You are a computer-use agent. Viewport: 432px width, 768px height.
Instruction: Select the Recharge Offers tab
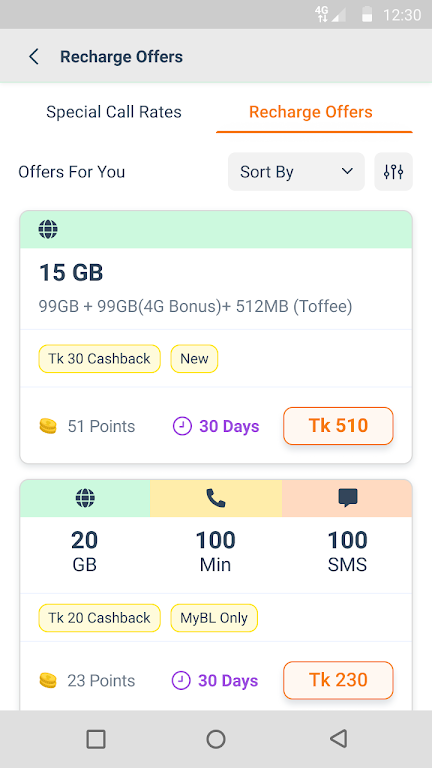point(311,112)
